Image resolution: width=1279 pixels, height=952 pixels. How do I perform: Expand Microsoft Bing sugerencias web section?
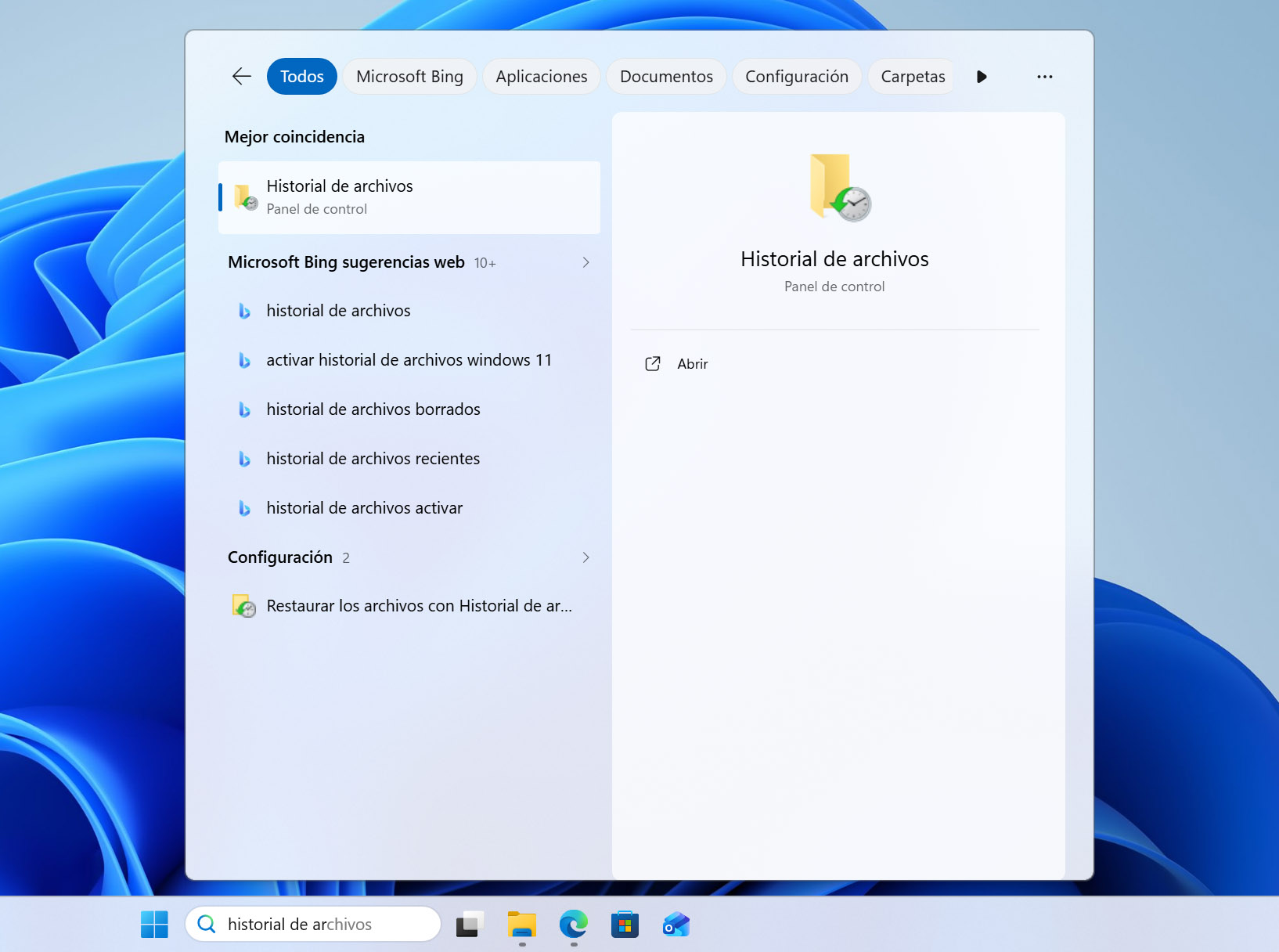[x=585, y=262]
